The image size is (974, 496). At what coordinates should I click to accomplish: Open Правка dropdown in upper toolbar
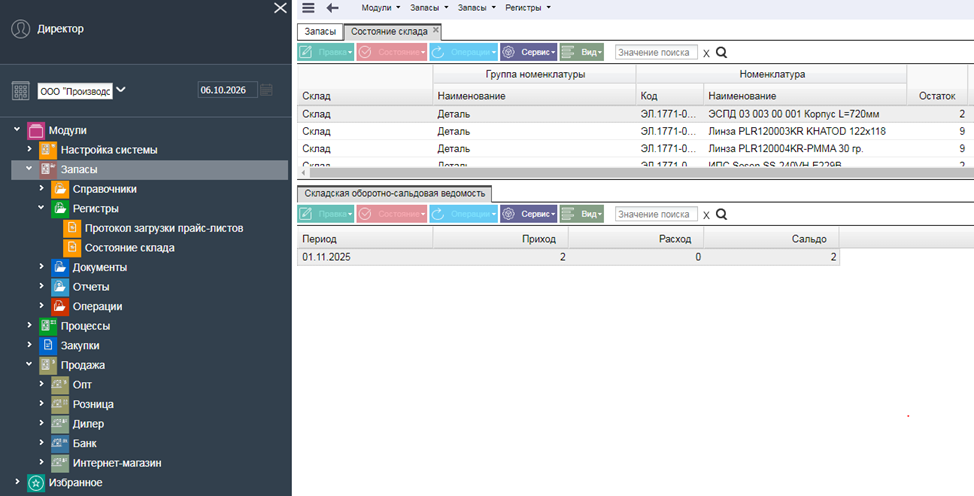tap(325, 53)
